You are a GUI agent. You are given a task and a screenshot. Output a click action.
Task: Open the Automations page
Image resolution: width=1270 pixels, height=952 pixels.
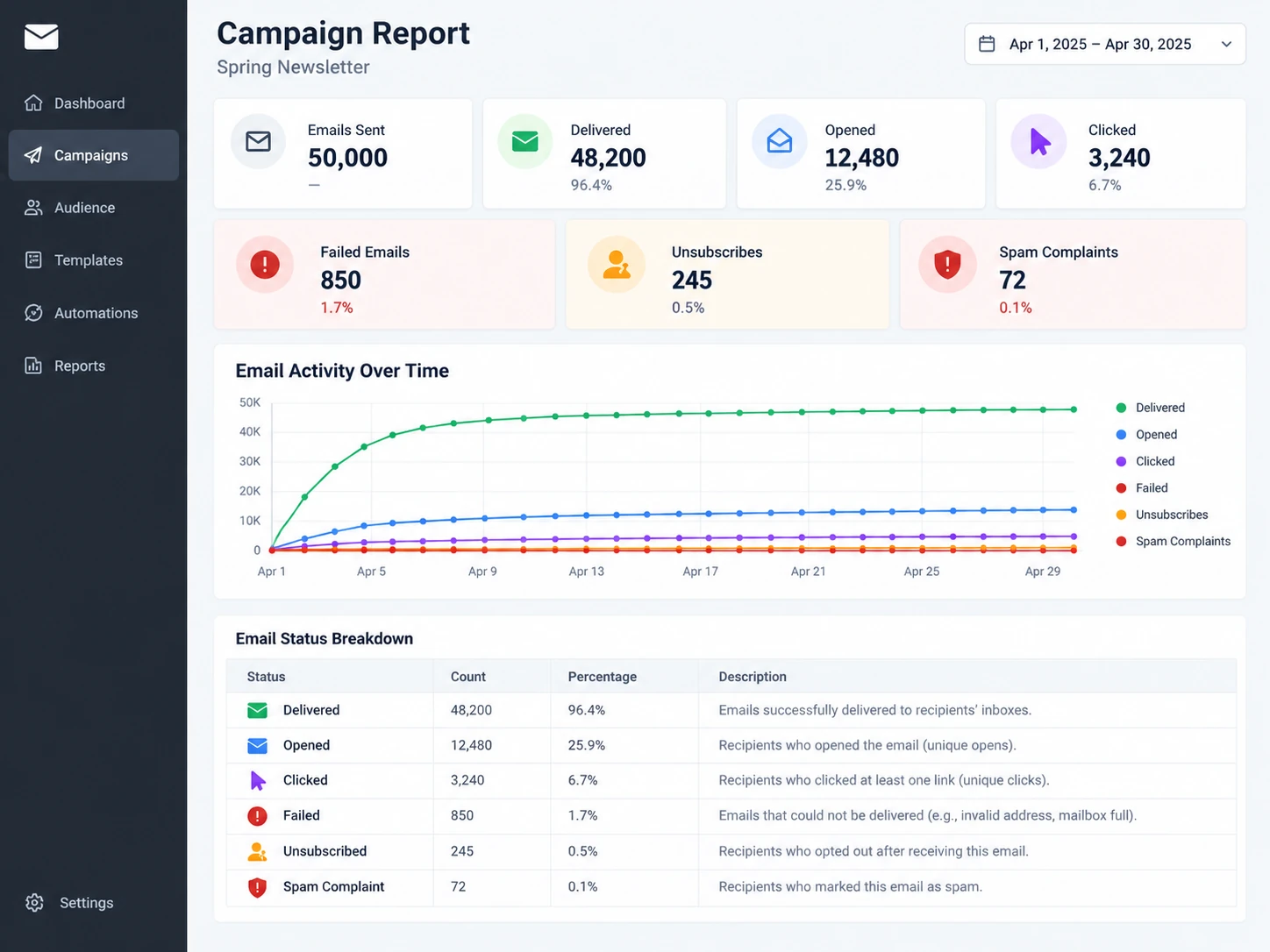coord(94,313)
